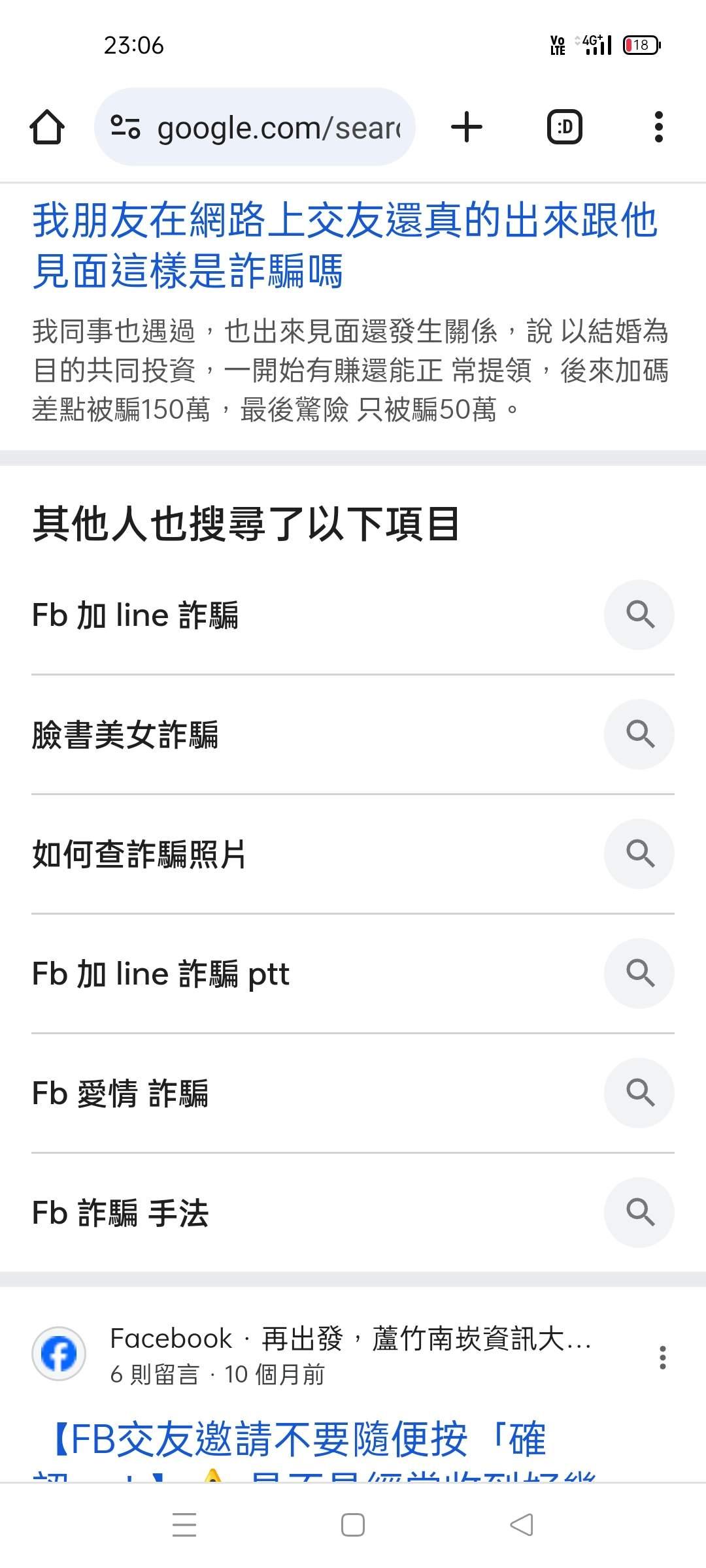Tap Android recent apps menu button
Screen dimensions: 706x1568
pyautogui.click(x=184, y=1525)
